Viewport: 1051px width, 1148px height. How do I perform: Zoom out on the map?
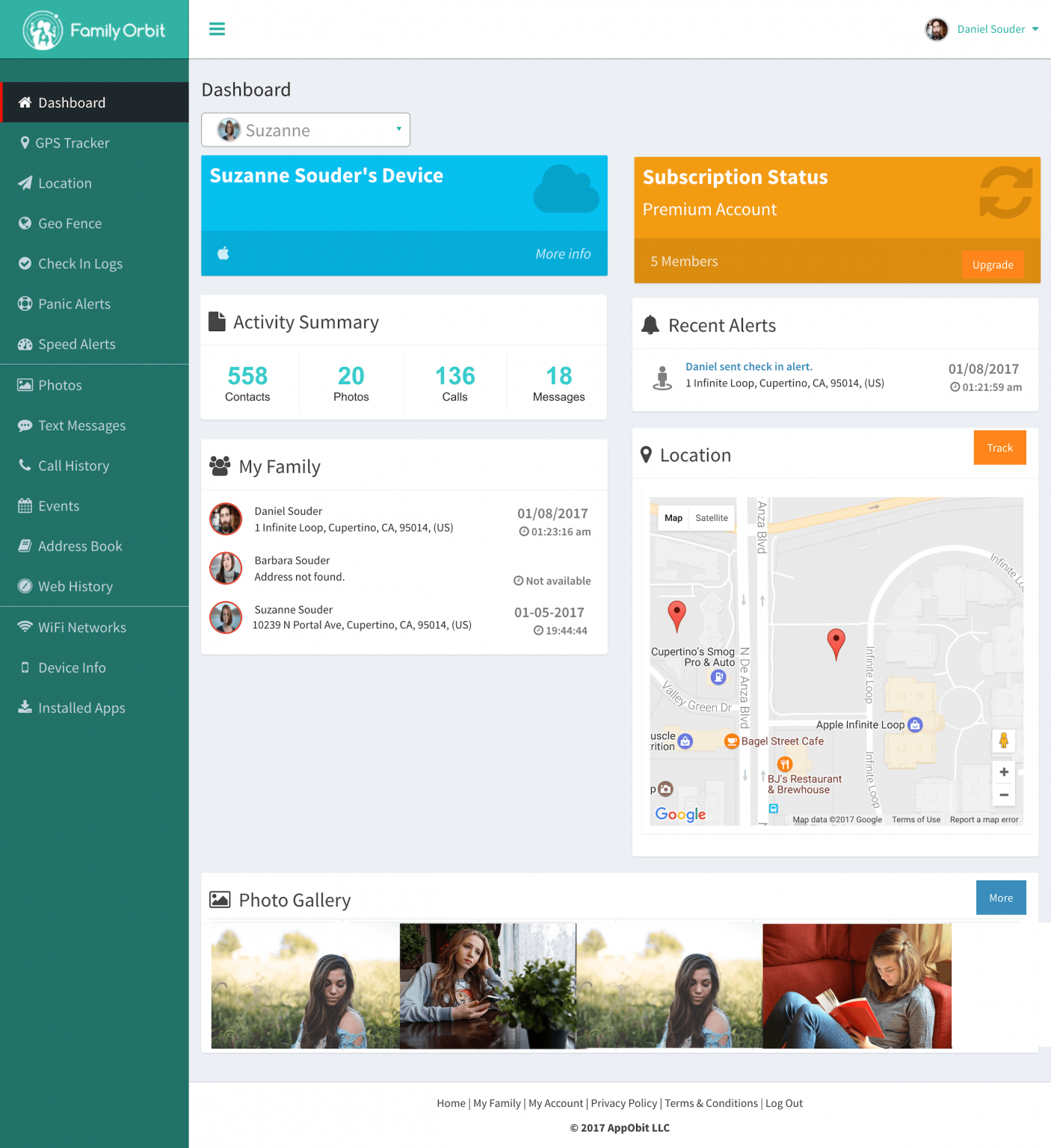tap(1003, 795)
